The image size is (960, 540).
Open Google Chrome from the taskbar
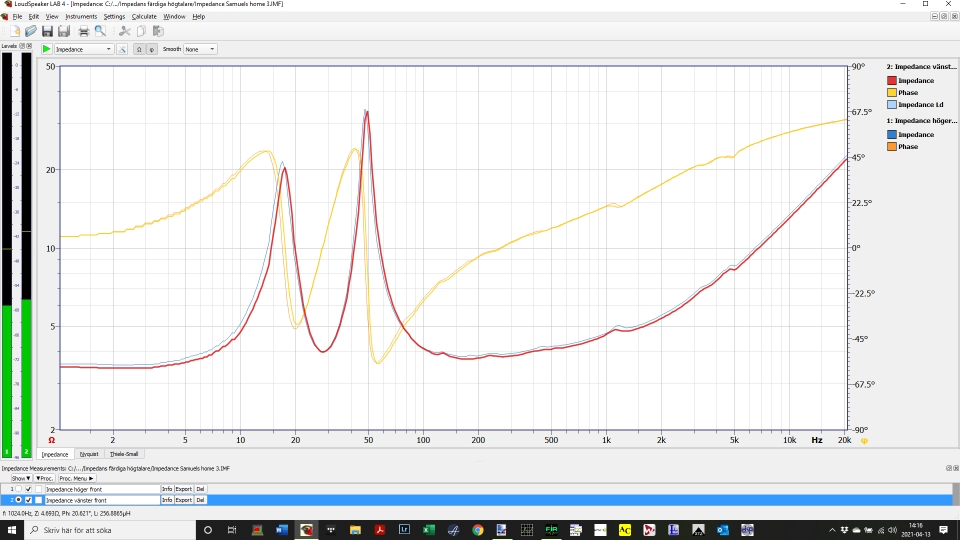coord(478,530)
